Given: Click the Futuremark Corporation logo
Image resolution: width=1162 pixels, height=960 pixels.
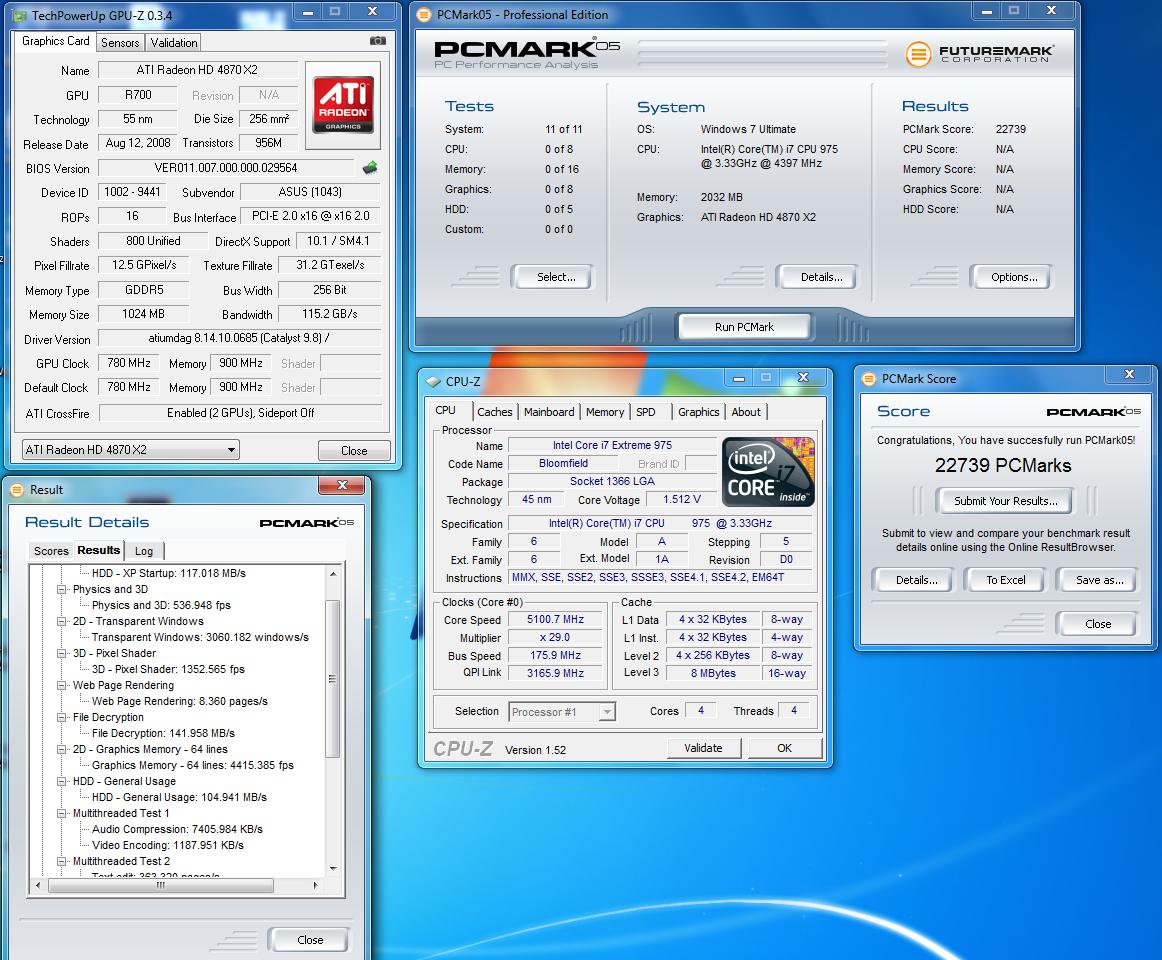Looking at the screenshot, I should click(980, 53).
